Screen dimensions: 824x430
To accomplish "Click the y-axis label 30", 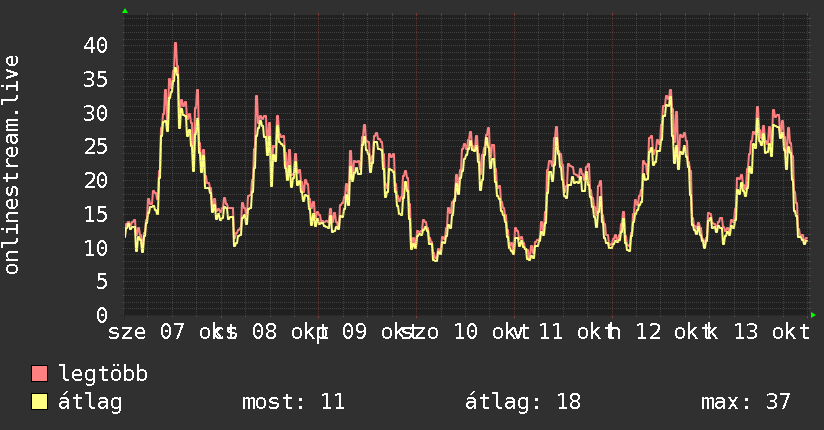I will [96, 113].
